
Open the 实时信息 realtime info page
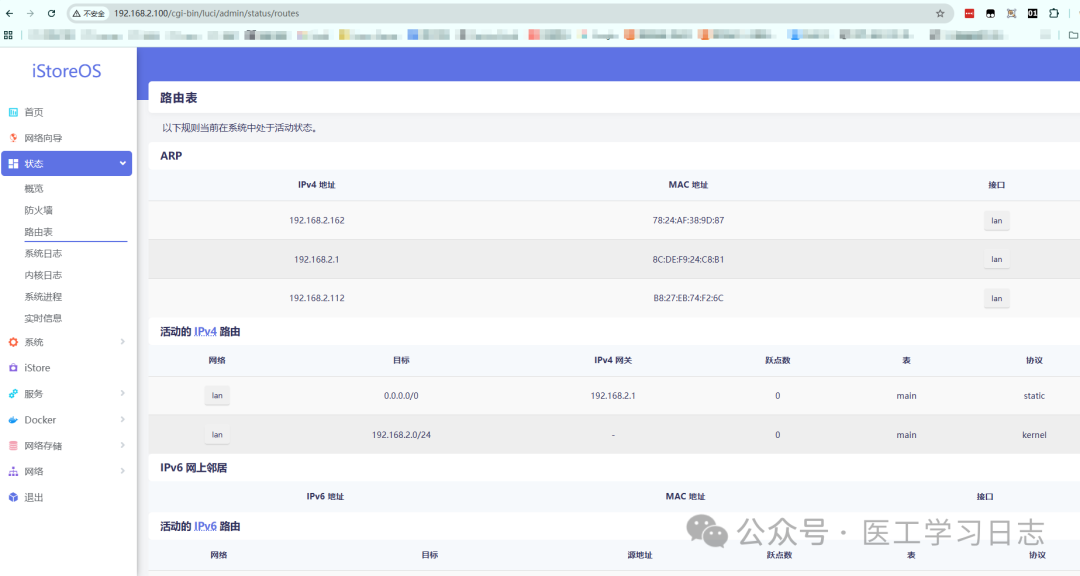pyautogui.click(x=43, y=318)
